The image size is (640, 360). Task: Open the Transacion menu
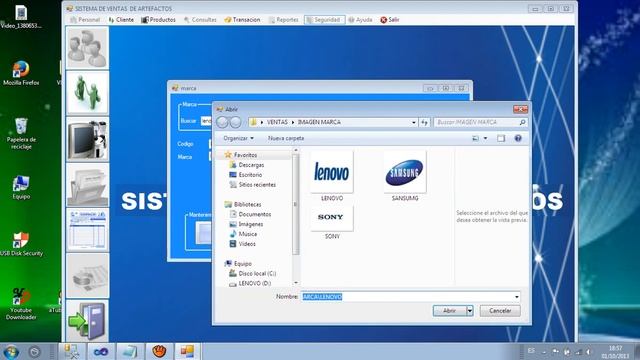click(242, 20)
